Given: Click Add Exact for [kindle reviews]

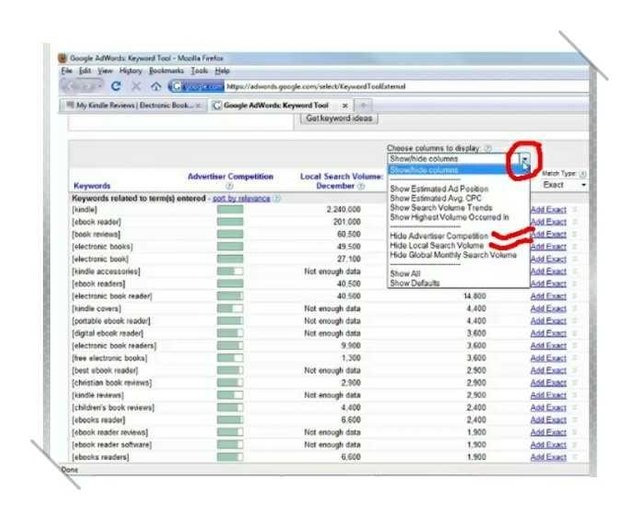Looking at the screenshot, I should point(548,395).
